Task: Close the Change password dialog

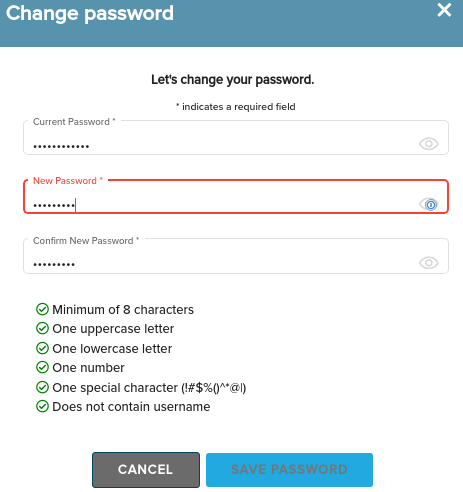Action: pos(444,10)
